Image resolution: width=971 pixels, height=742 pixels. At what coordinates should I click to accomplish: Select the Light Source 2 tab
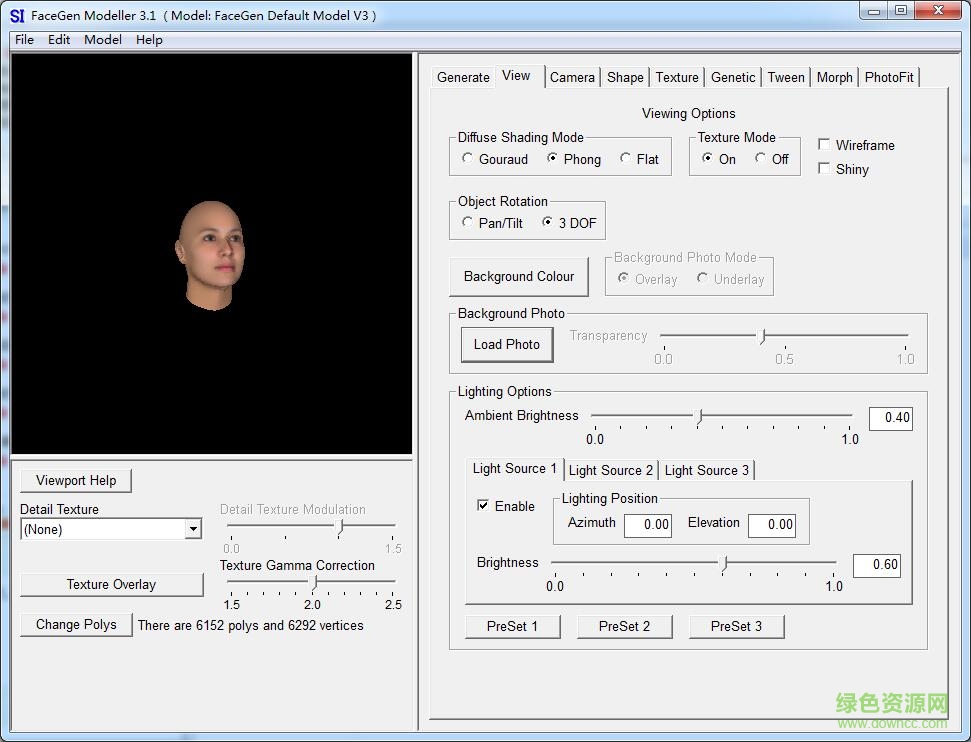[610, 470]
